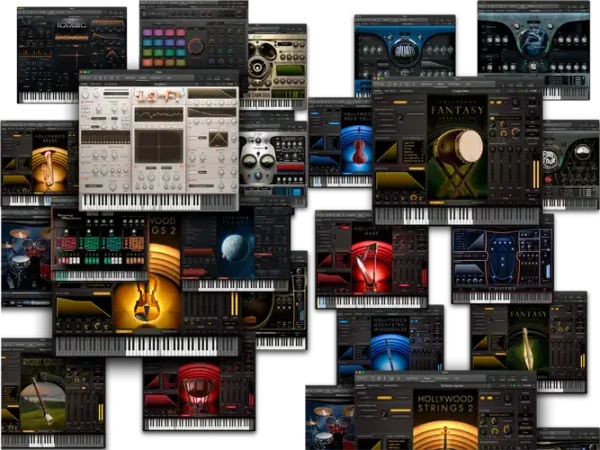Screen dimensions: 600x450
Task: Click the Fab Four round logo dial
Action: 552,158
